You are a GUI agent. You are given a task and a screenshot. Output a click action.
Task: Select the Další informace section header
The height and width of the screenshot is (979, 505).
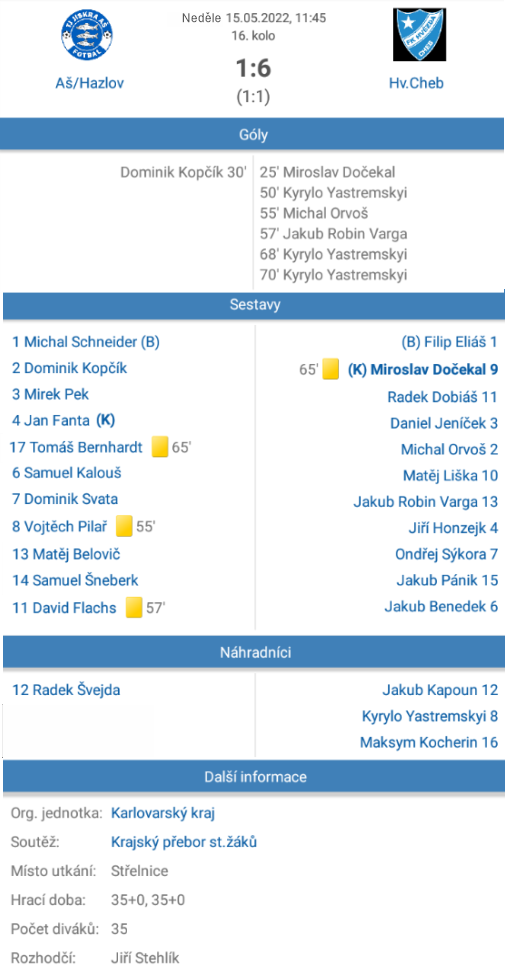tap(253, 777)
